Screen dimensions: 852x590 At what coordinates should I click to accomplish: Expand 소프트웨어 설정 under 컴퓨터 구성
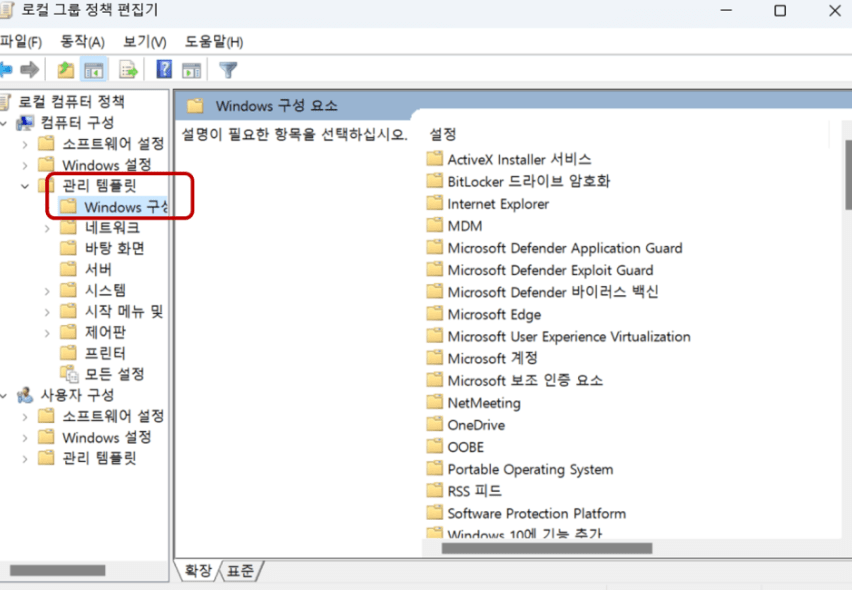tap(25, 145)
